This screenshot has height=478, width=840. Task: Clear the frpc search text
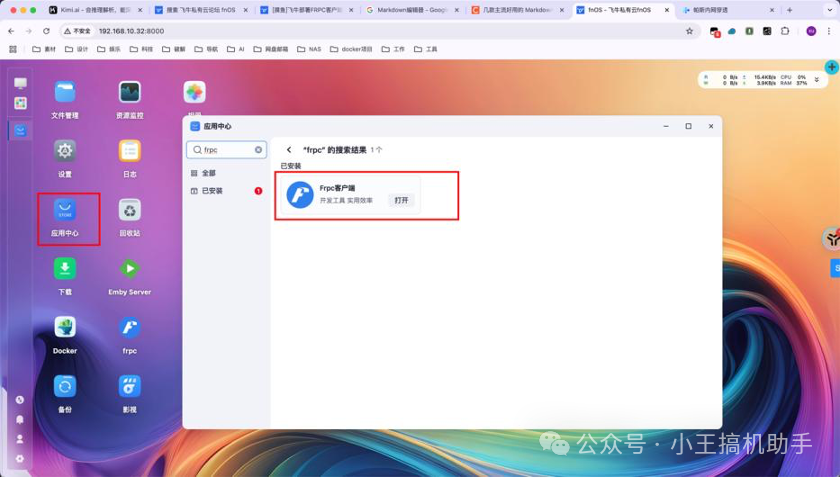[258, 150]
